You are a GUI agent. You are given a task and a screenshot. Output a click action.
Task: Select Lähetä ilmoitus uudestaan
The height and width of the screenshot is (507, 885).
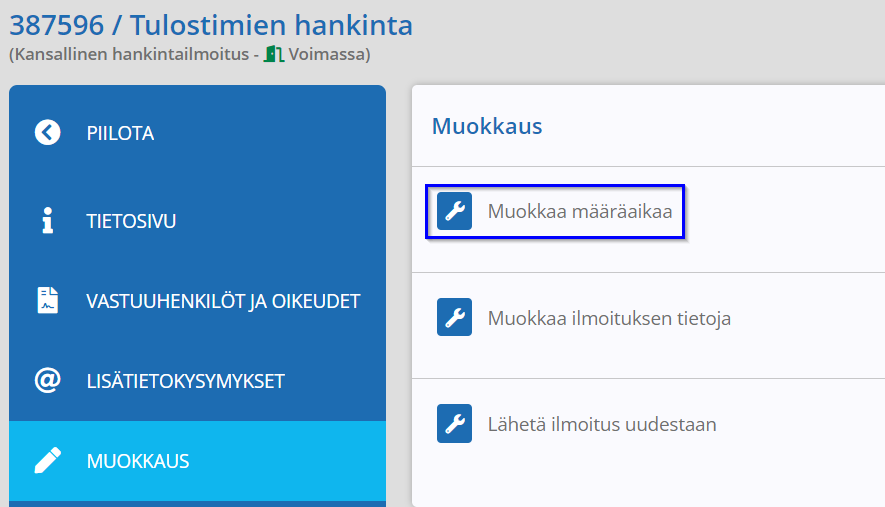pyautogui.click(x=602, y=424)
